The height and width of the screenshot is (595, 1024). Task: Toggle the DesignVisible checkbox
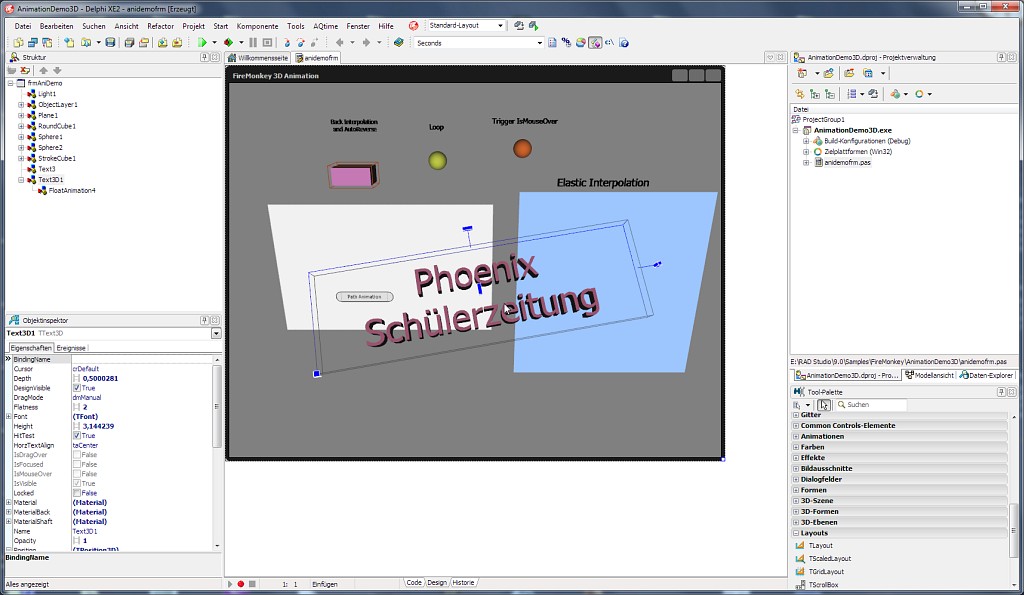coord(76,388)
